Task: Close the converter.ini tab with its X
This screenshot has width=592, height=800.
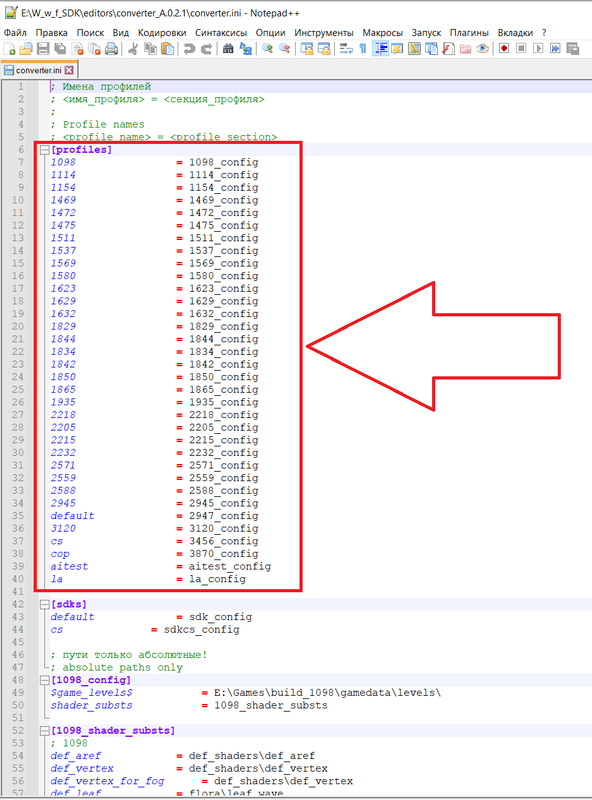Action: tap(69, 70)
